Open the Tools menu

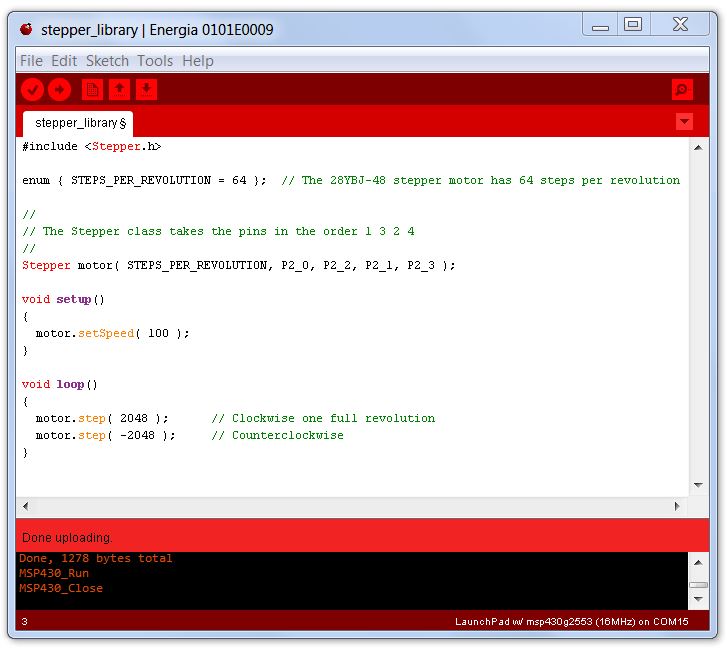click(x=155, y=61)
